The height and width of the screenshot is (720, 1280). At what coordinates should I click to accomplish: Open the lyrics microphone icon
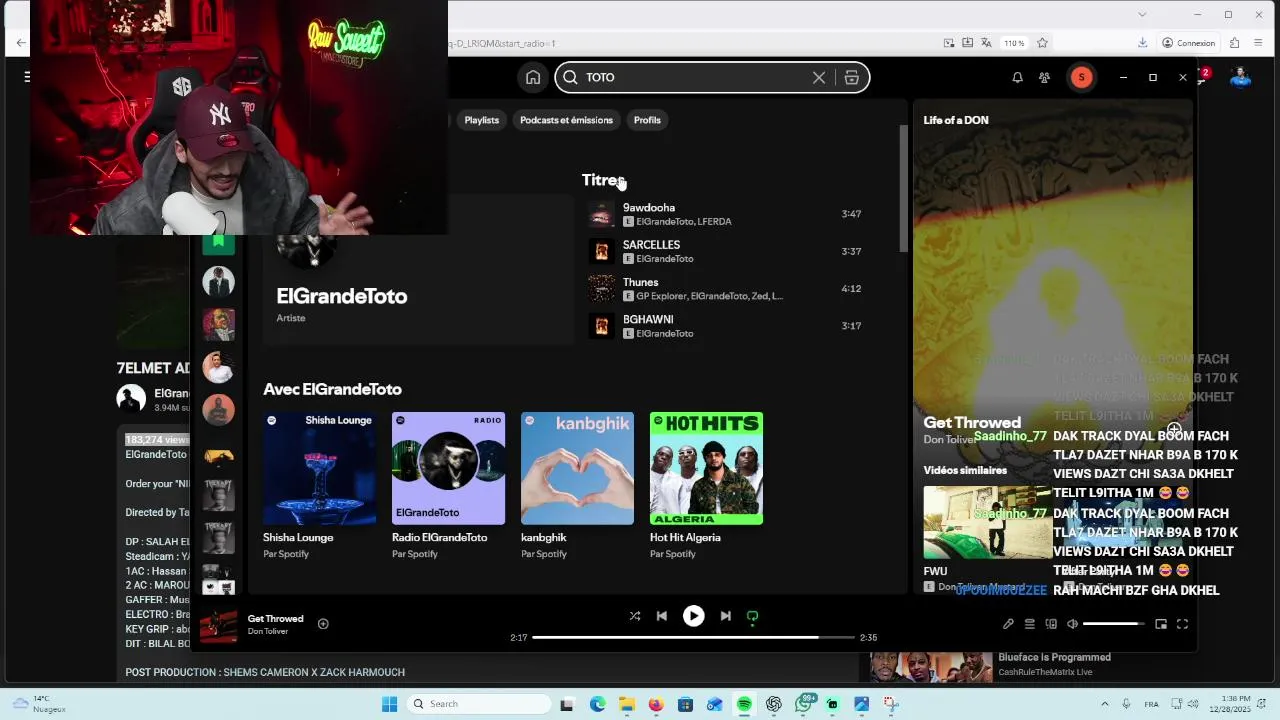pyautogui.click(x=1008, y=624)
